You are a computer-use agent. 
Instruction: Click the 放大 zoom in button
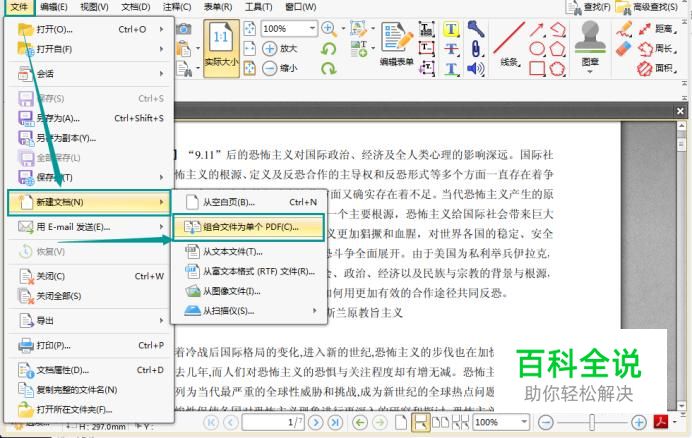[280, 49]
